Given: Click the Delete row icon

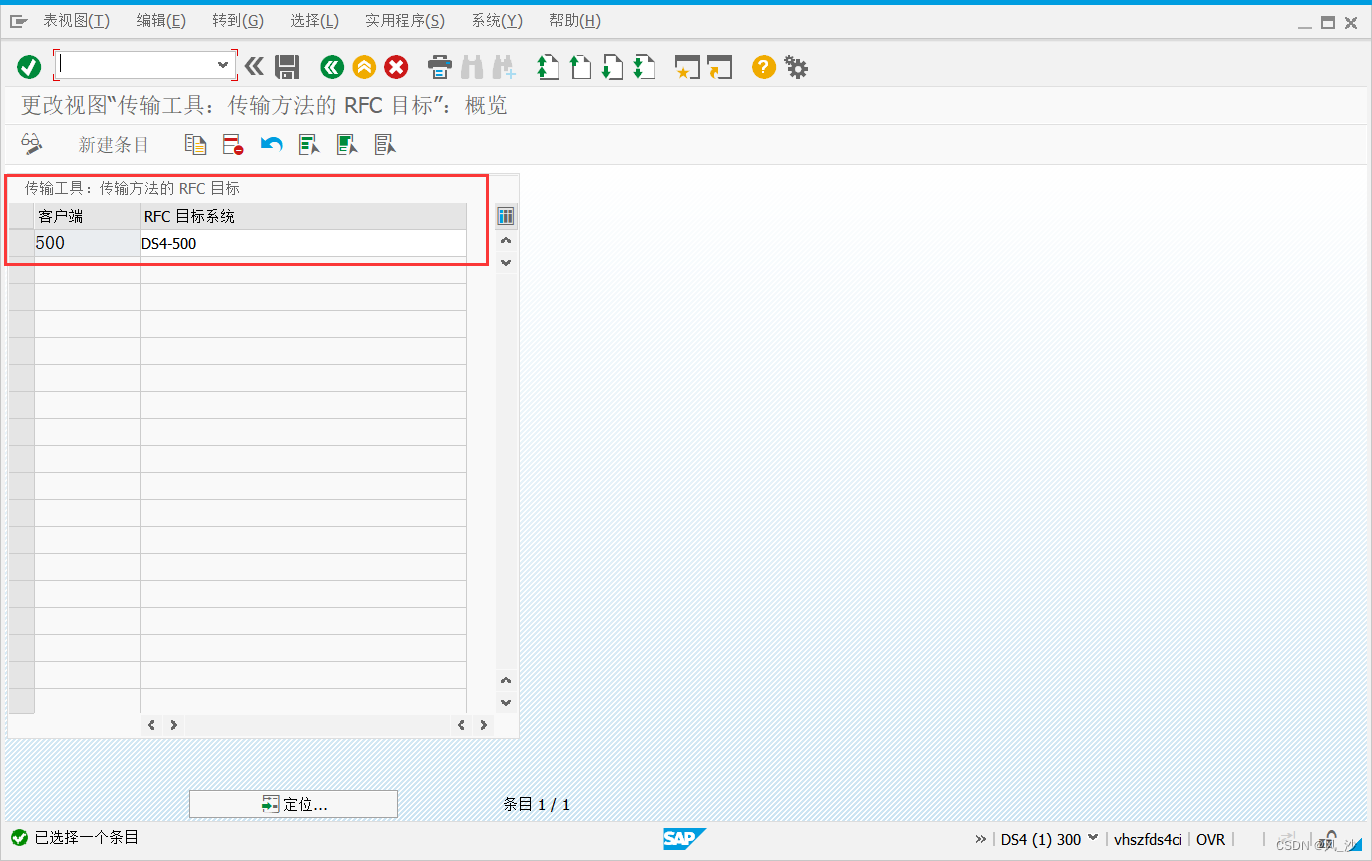Looking at the screenshot, I should (233, 145).
